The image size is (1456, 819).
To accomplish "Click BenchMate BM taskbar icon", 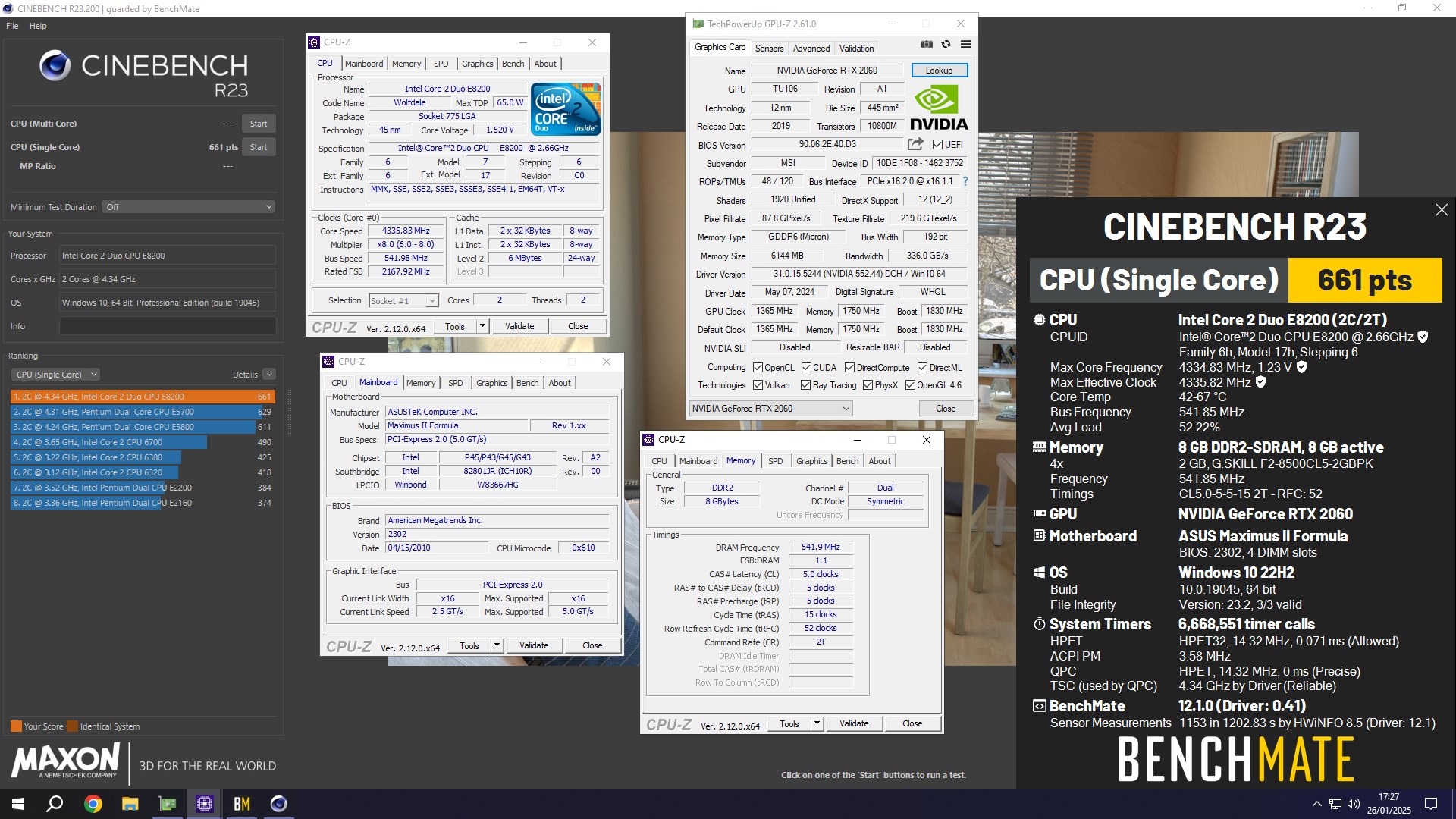I will point(241,804).
